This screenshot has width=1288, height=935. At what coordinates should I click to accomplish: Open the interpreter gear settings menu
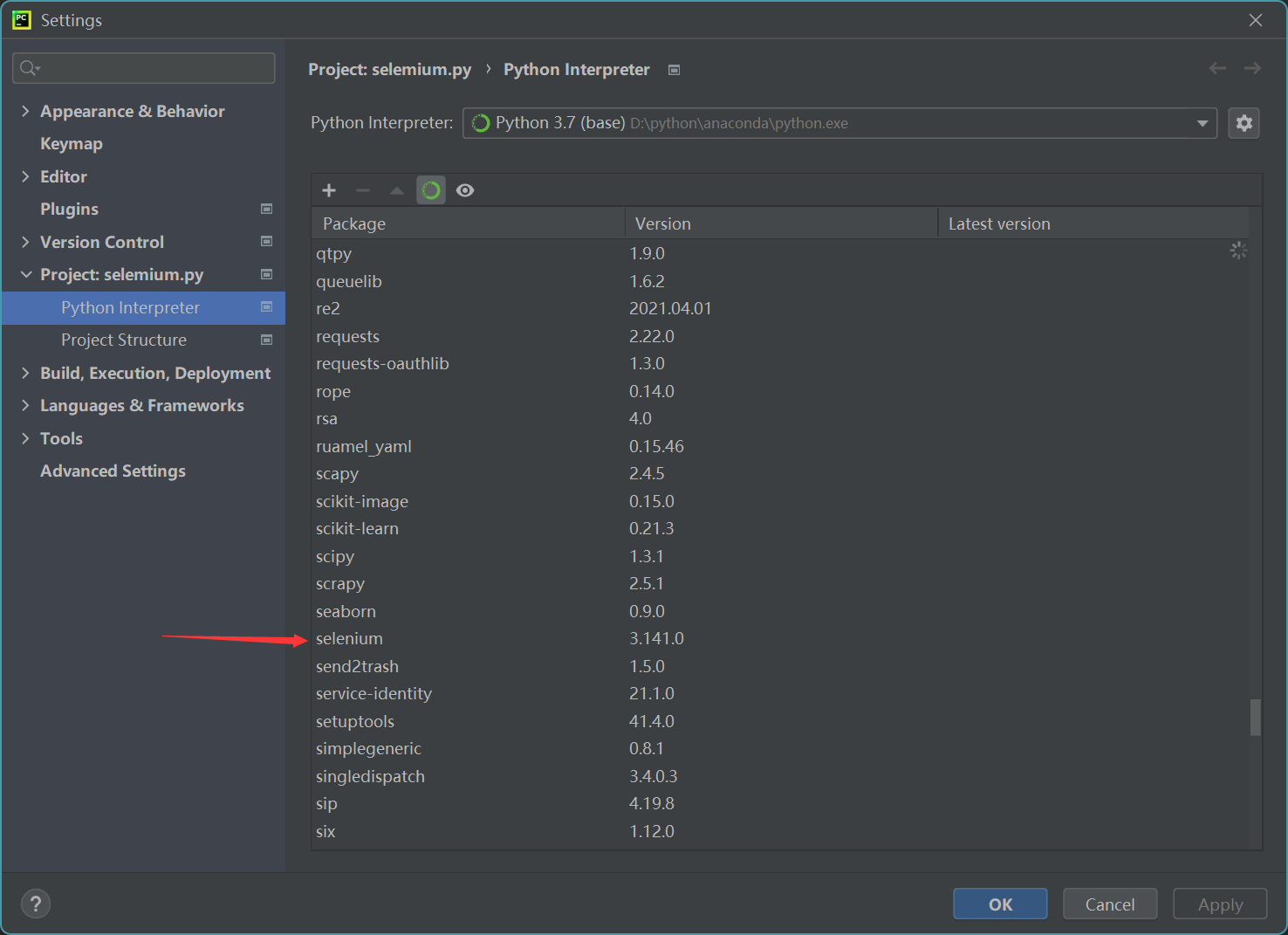(x=1243, y=123)
